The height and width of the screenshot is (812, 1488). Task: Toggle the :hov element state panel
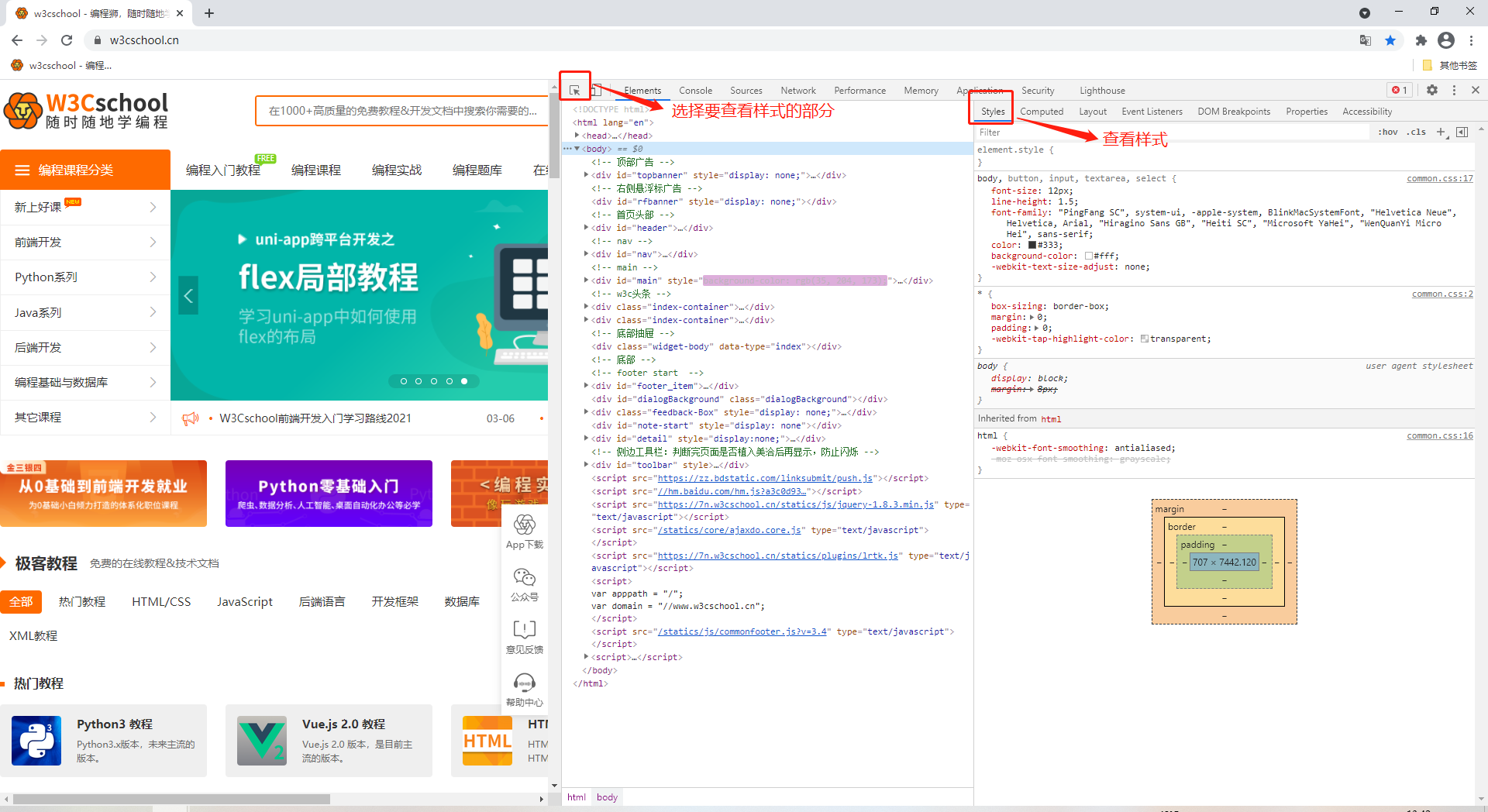pos(1388,132)
